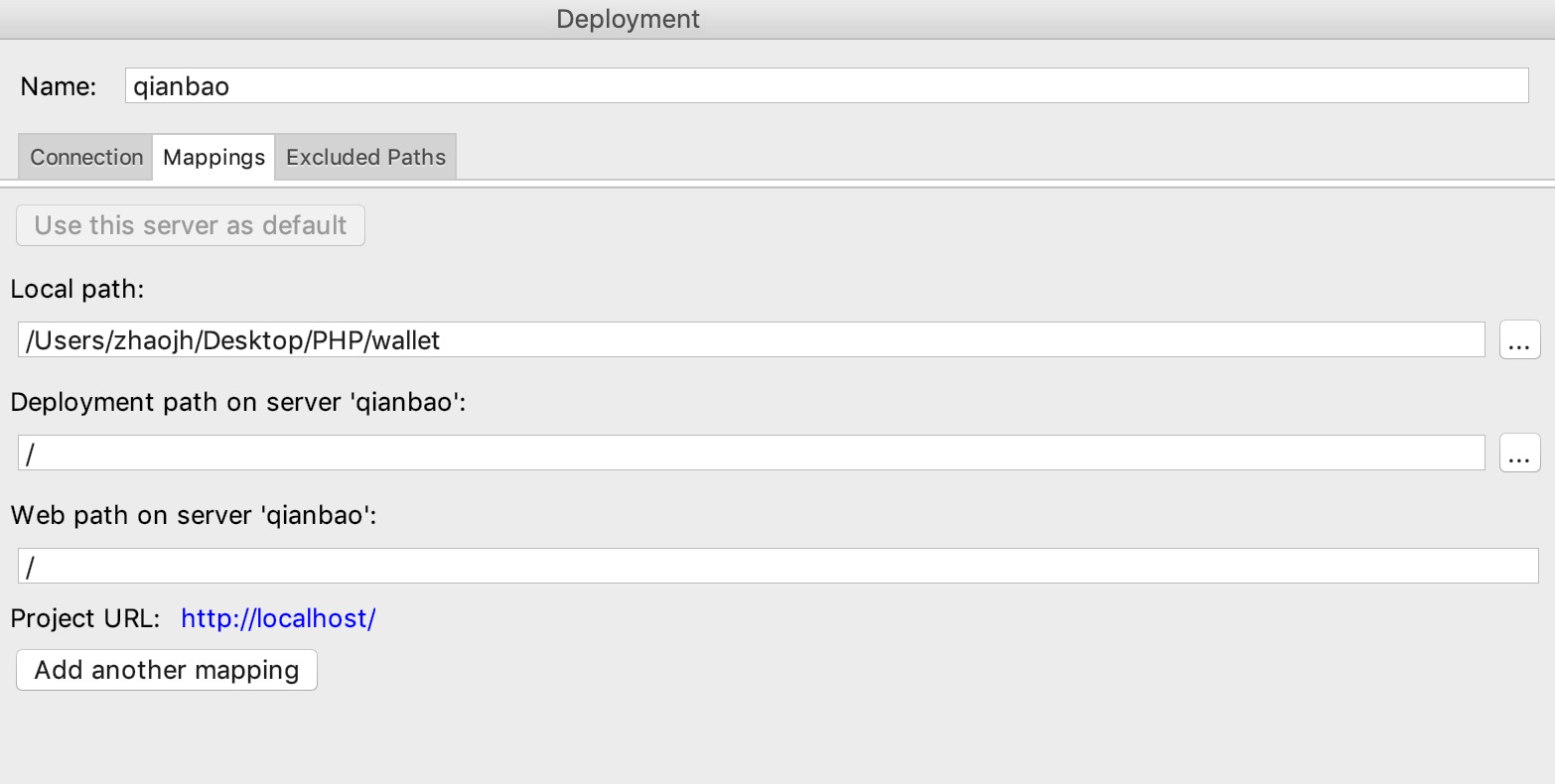Click the Add another mapping button

[167, 670]
